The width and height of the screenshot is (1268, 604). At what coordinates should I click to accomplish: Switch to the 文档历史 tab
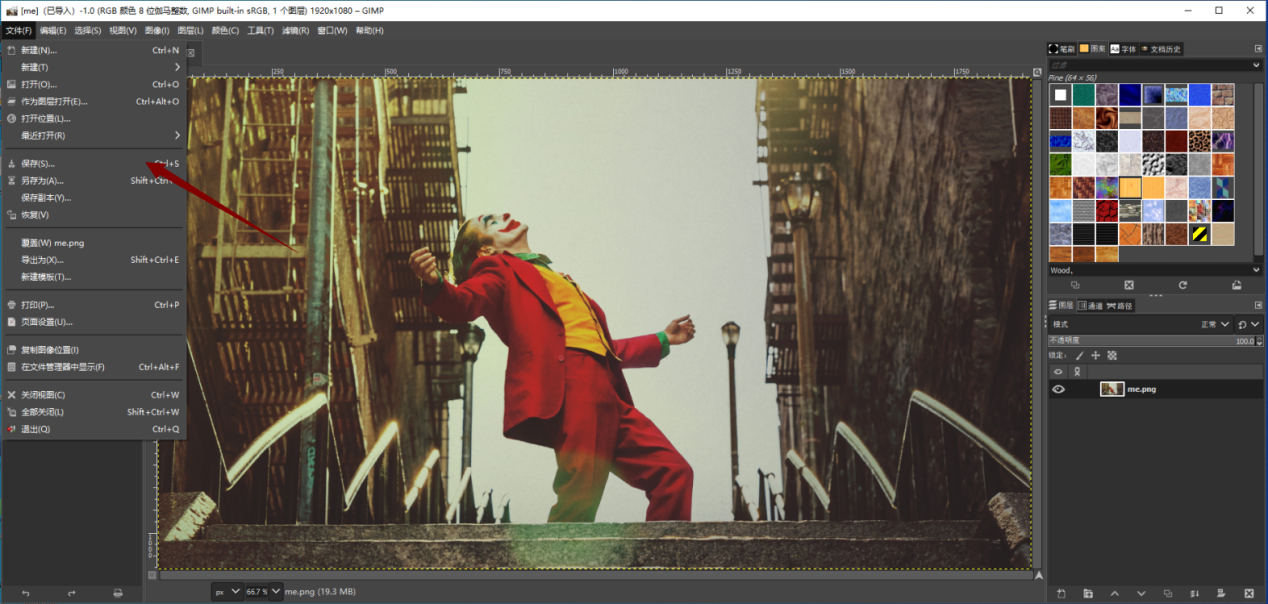point(1160,48)
